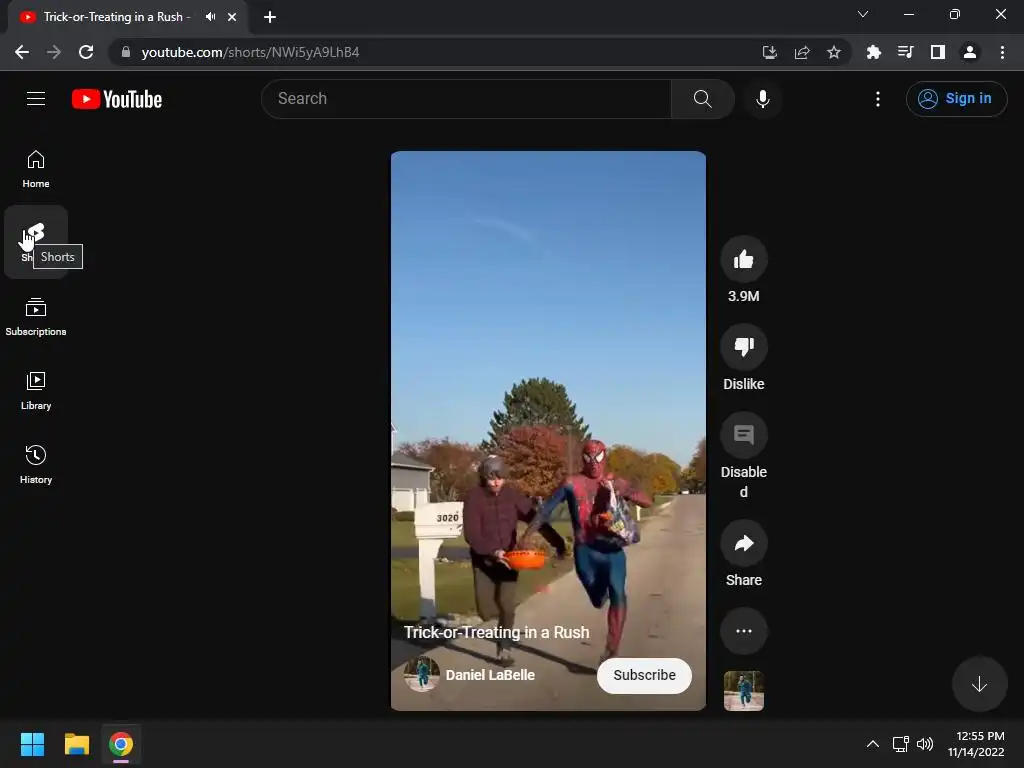Viewport: 1024px width, 768px height.
Task: Click the install app icon in address bar
Action: 770,52
